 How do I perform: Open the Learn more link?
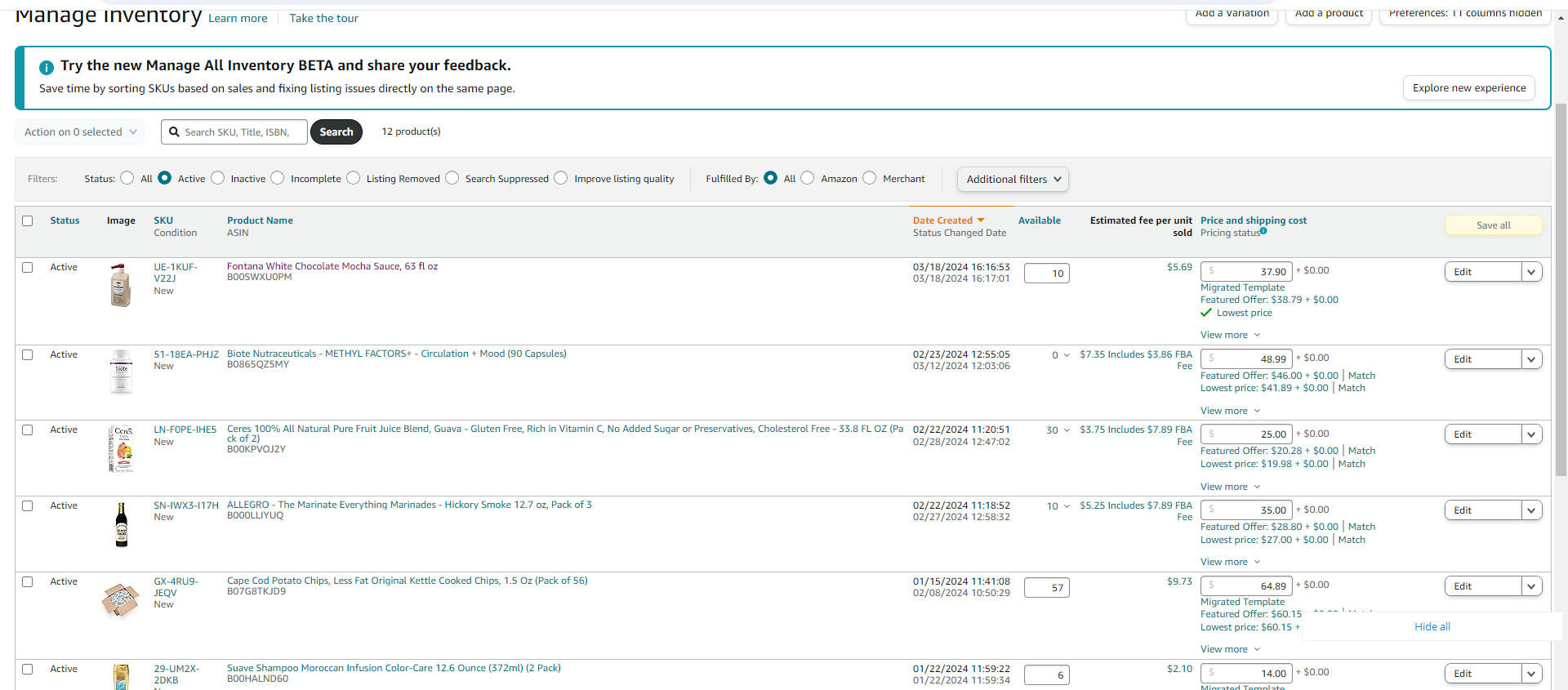[x=238, y=18]
